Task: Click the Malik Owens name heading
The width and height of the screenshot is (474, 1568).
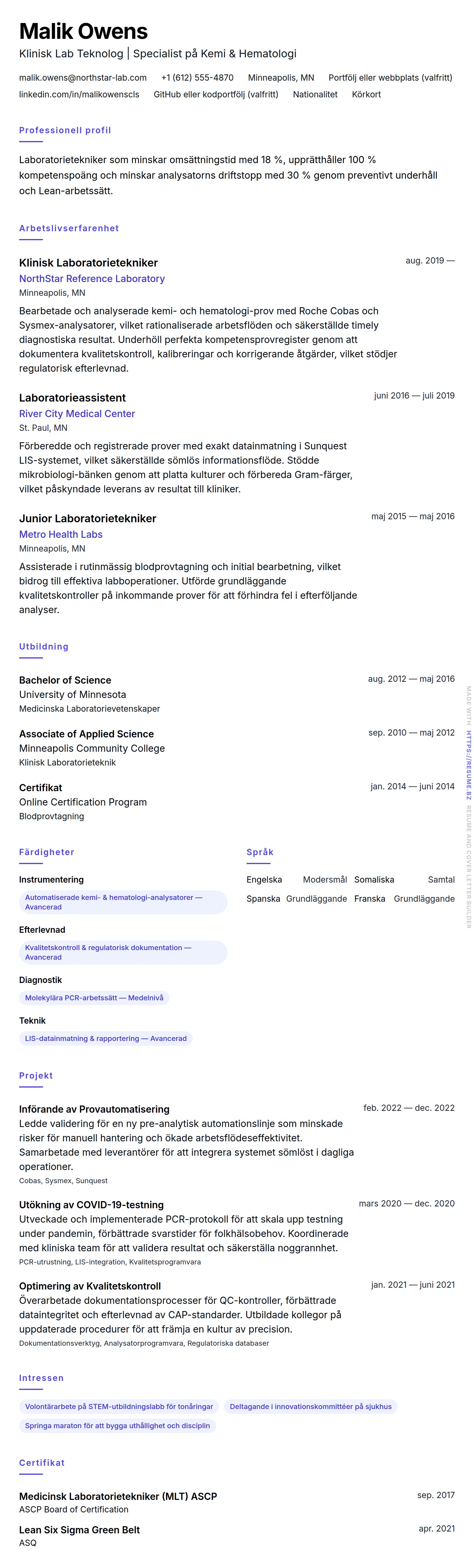Action: click(83, 32)
